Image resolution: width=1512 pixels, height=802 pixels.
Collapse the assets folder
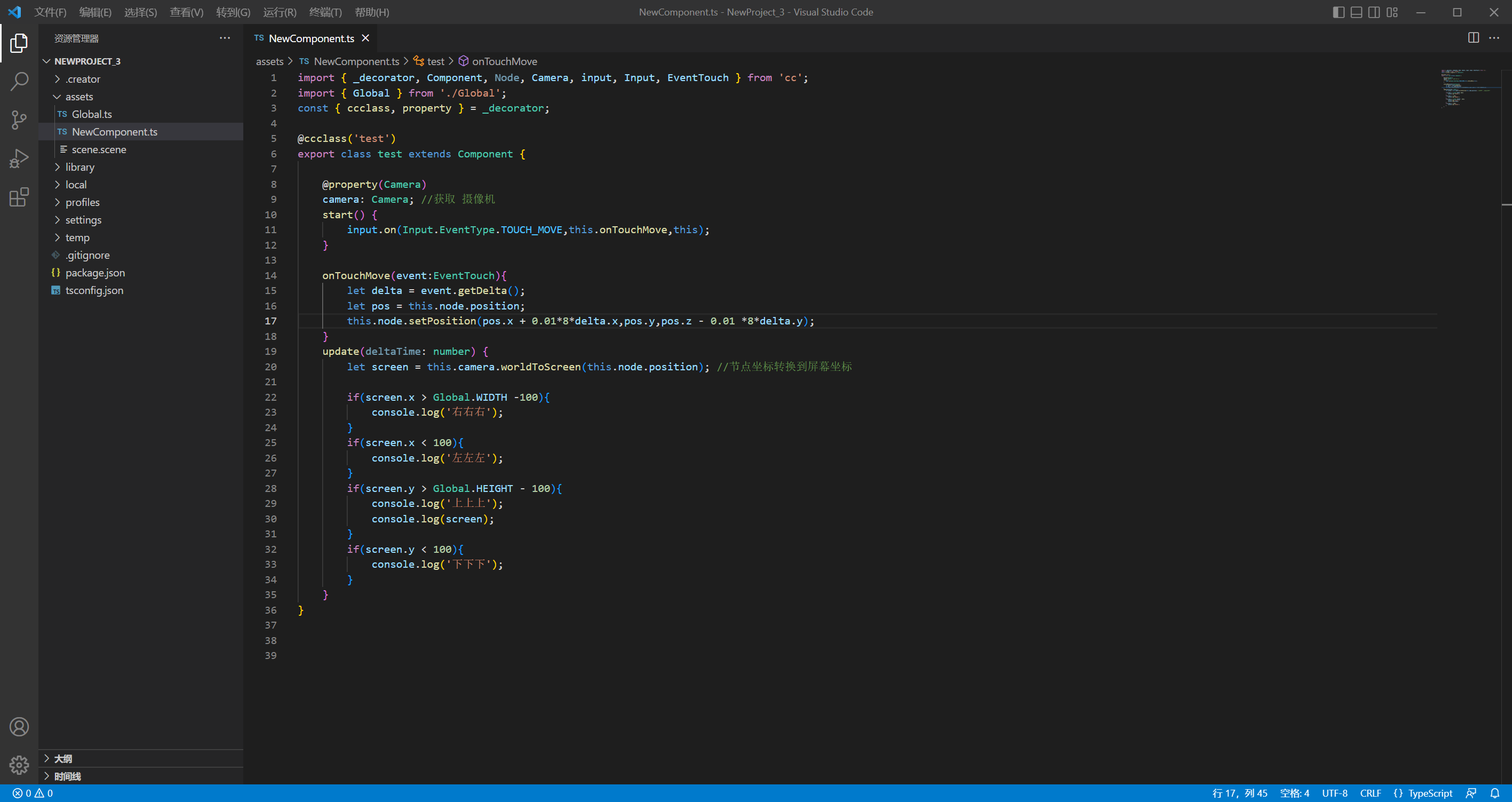(78, 97)
